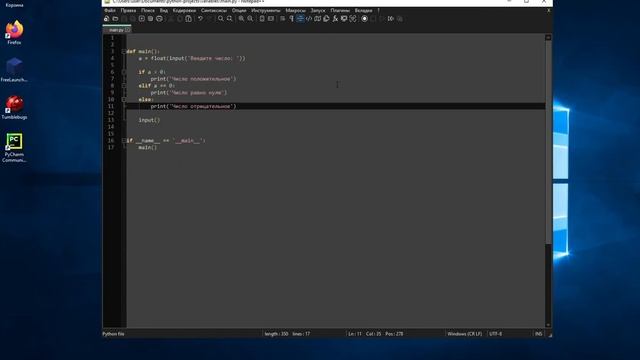Click the editor scrollbar up arrow
Viewport: 640px width, 360px height.
coord(548,38)
